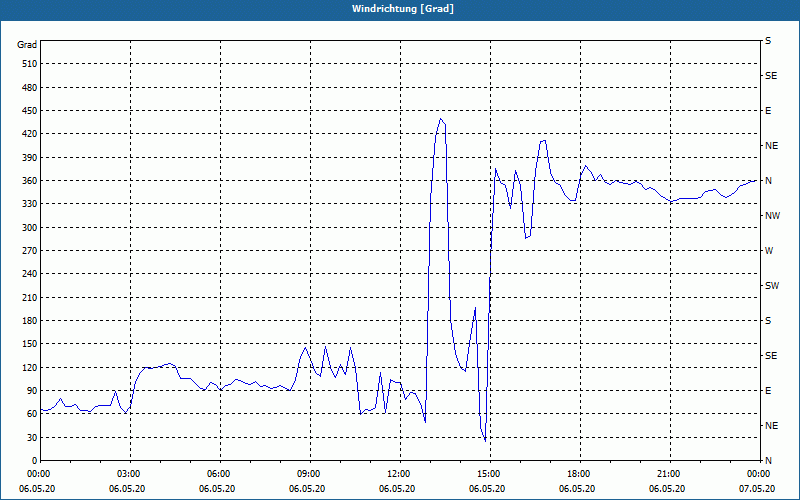This screenshot has height=500, width=800.
Task: Click the 300 y-axis label
Action: point(30,228)
